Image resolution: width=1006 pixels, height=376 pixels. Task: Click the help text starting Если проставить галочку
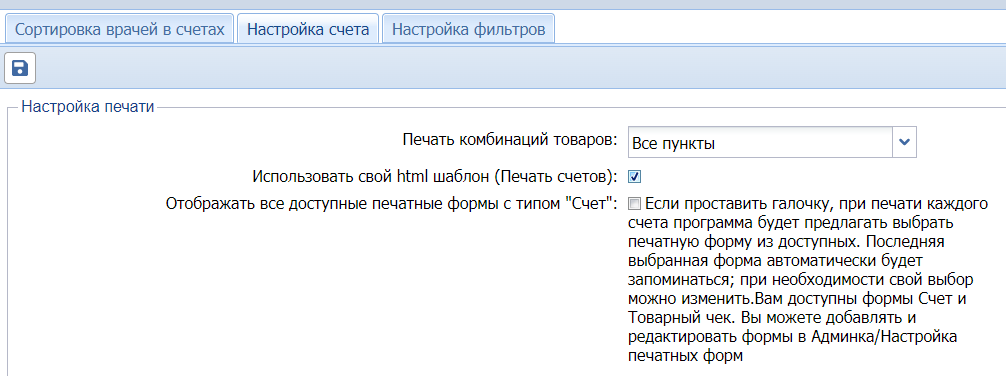(806, 280)
